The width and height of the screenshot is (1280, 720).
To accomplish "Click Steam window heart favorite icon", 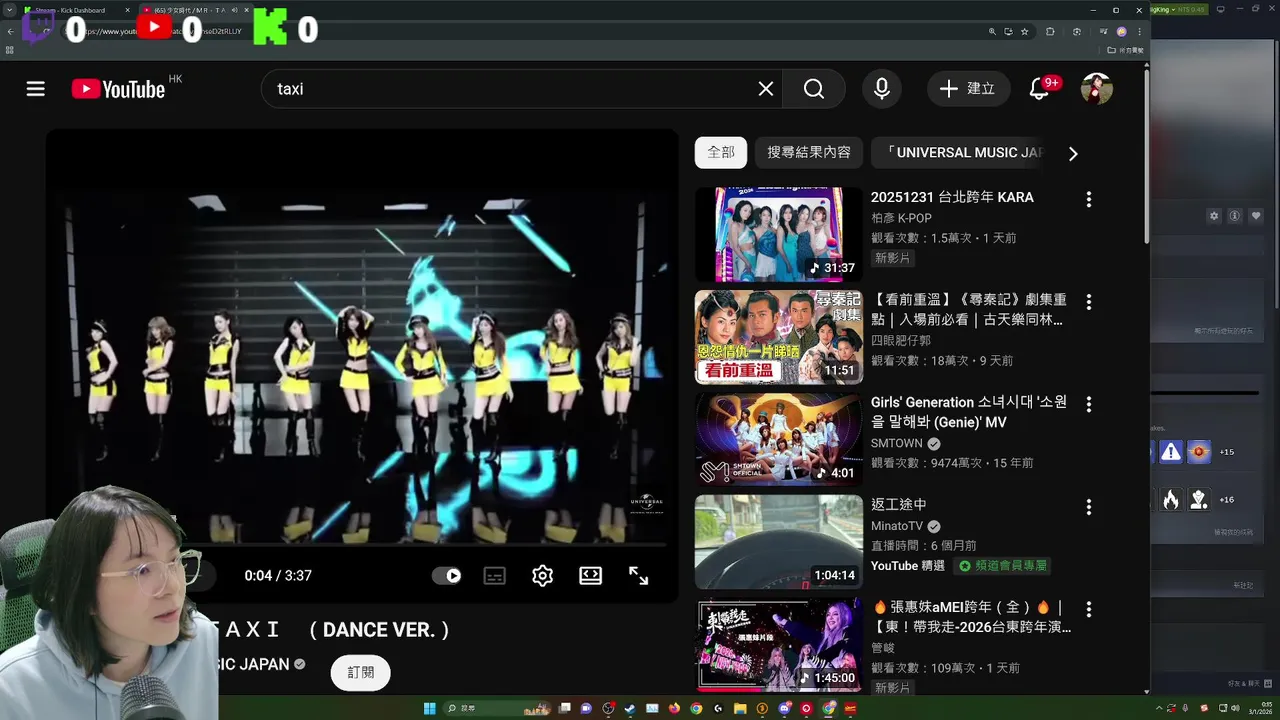I will click(1257, 216).
